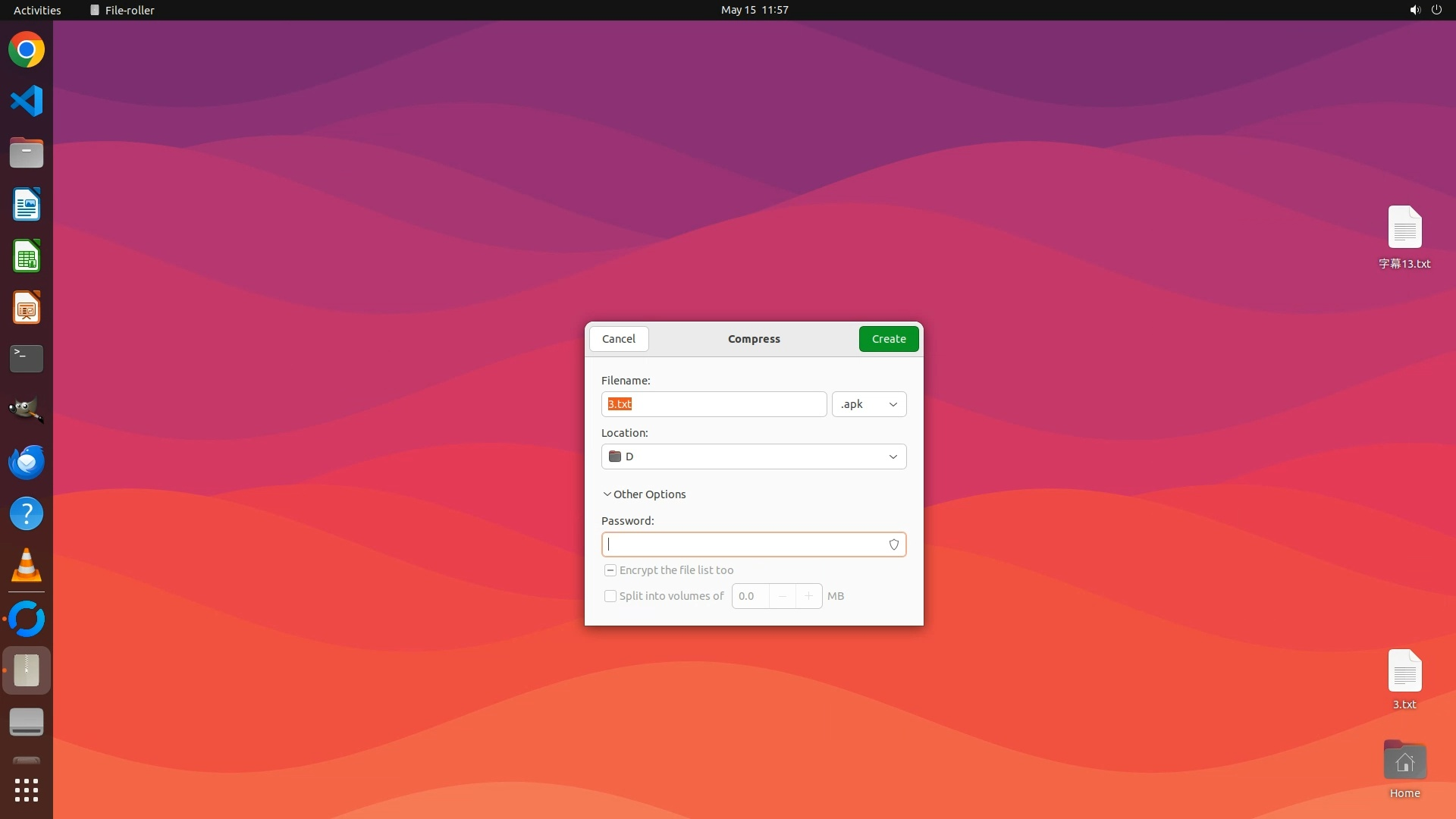
Task: Open VLC media player from dock
Action: point(27,565)
